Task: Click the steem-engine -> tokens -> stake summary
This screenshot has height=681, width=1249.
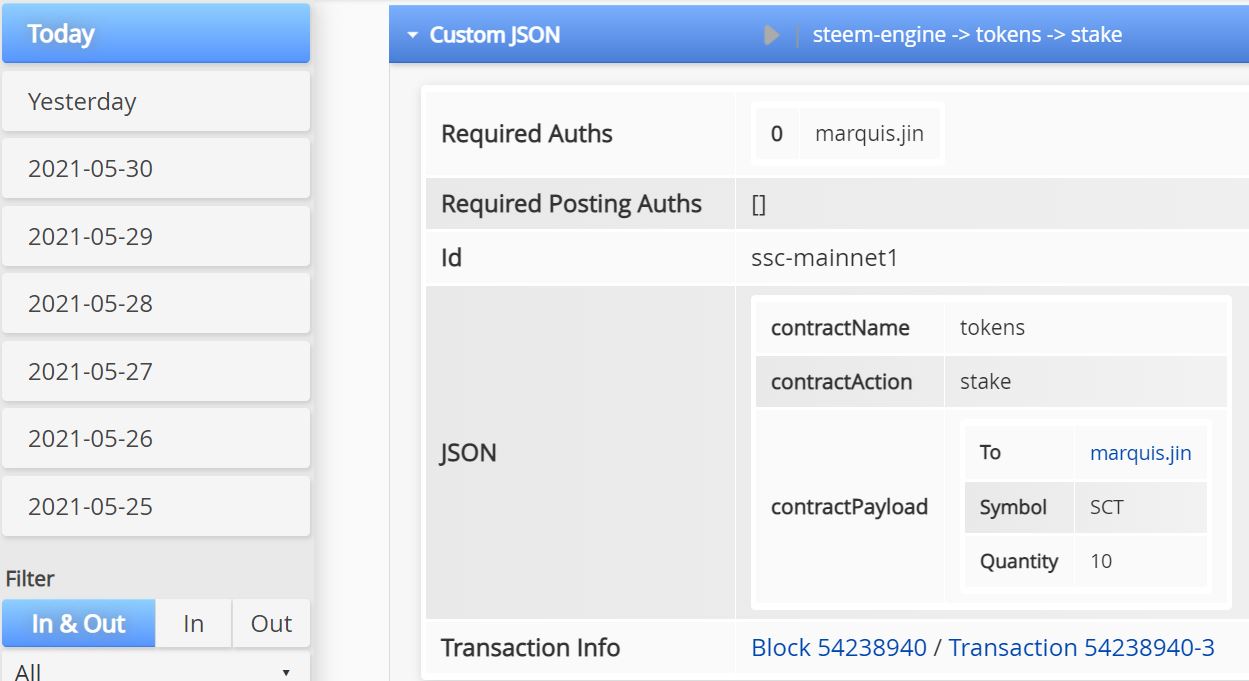Action: (966, 35)
